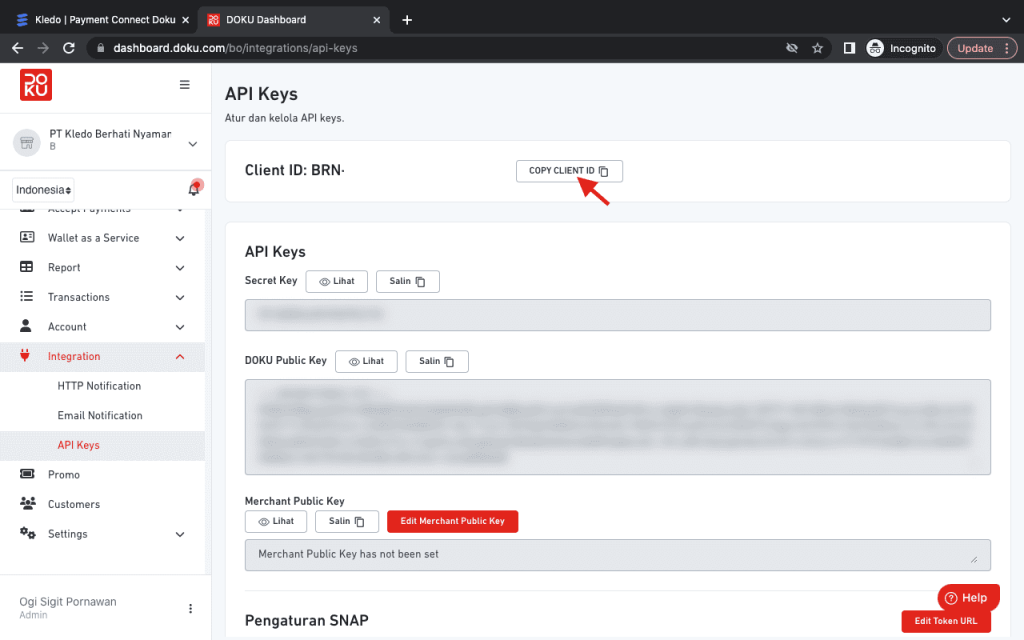Image resolution: width=1024 pixels, height=640 pixels.
Task: Click the Promo icon
Action: (x=27, y=473)
